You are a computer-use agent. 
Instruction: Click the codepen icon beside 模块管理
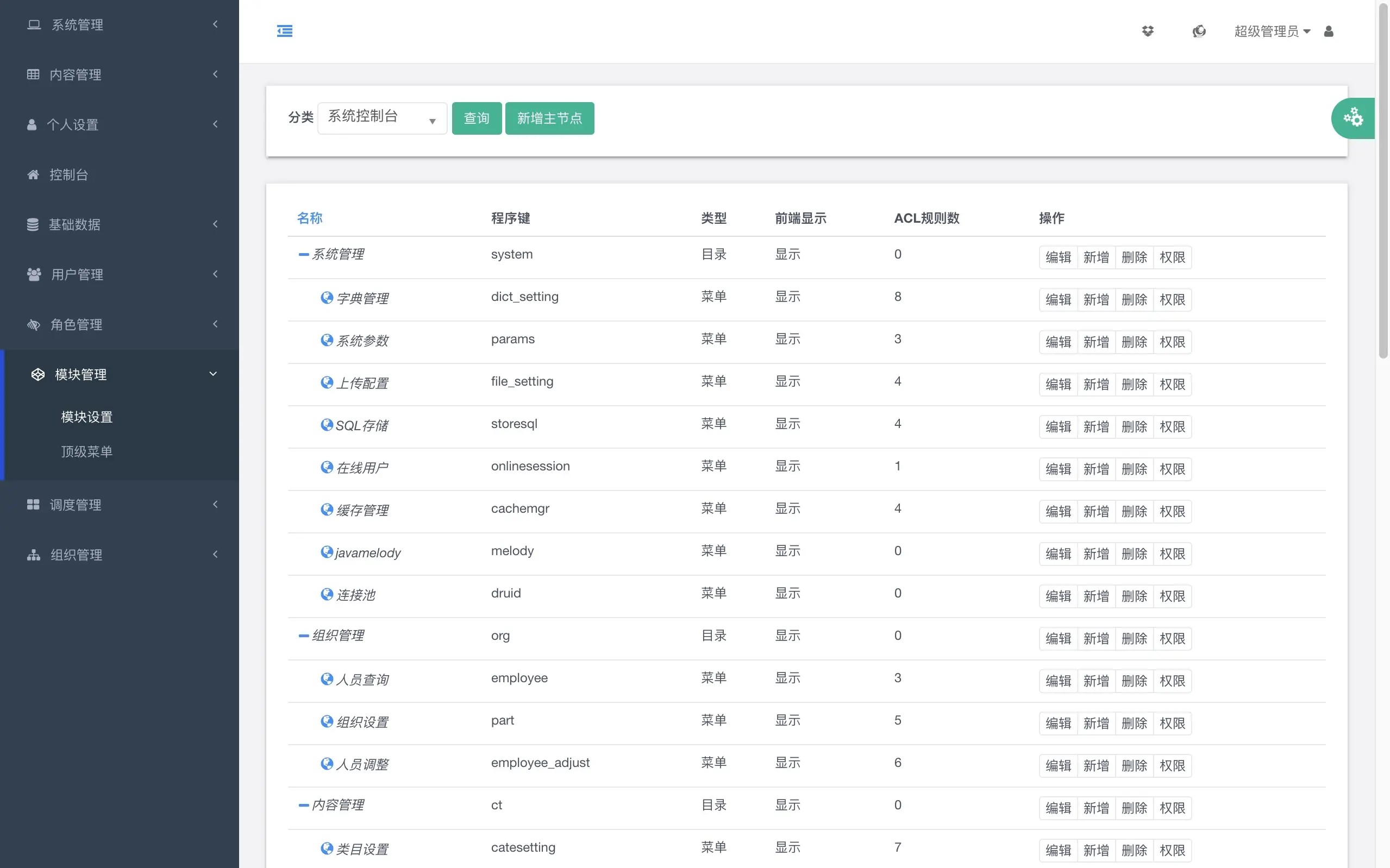[x=38, y=374]
